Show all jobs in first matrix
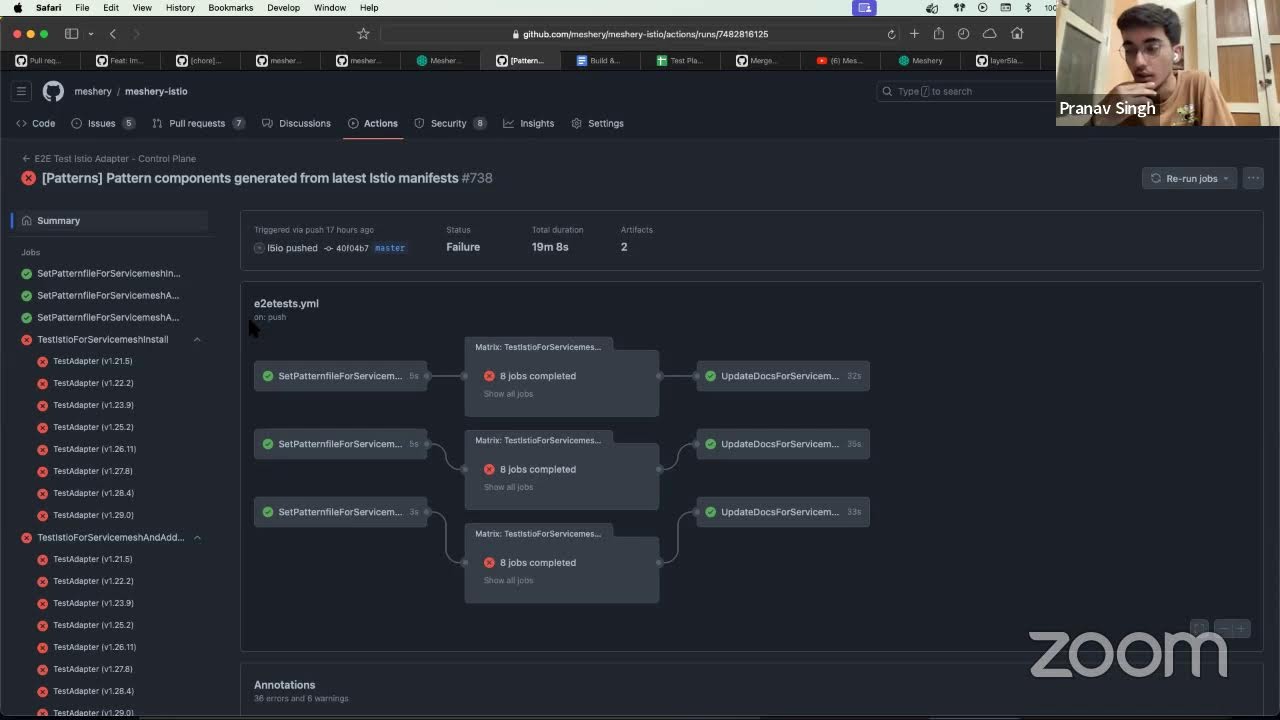The image size is (1280, 720). pyautogui.click(x=508, y=394)
